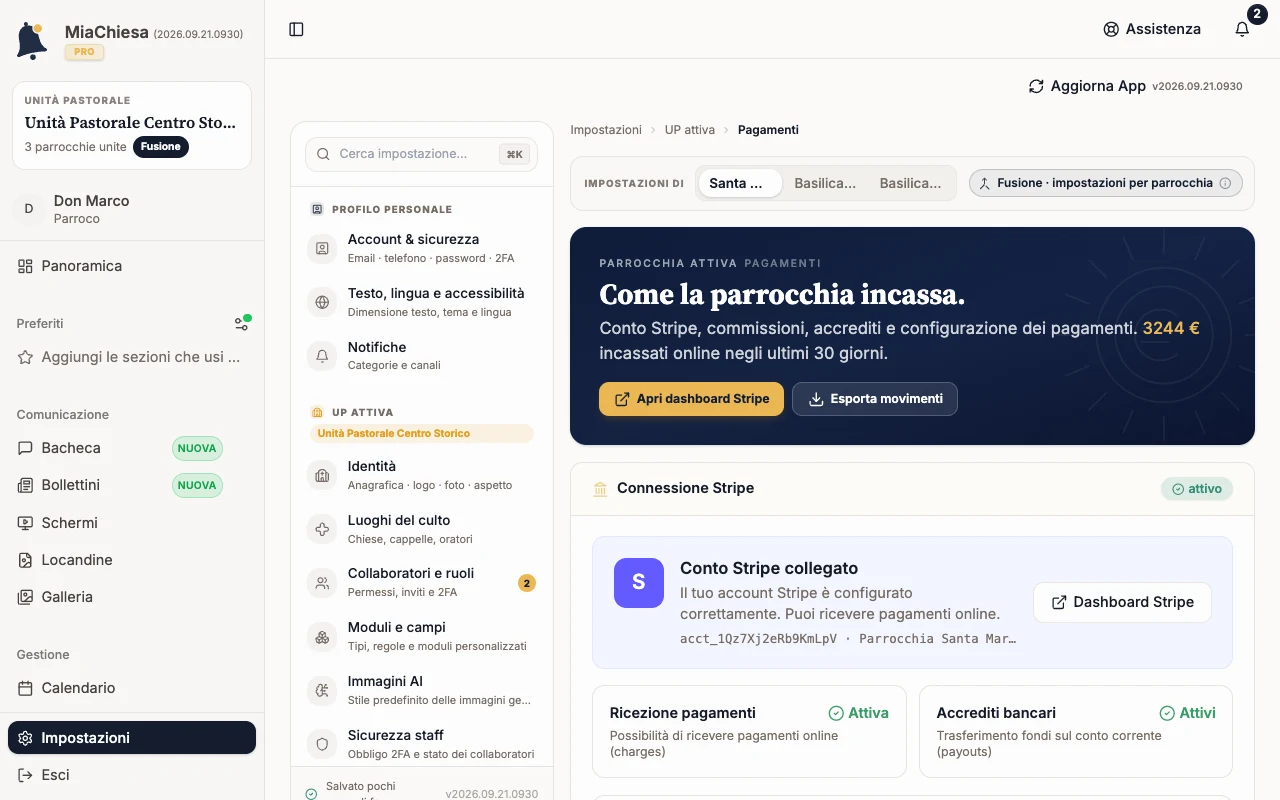Click the Bollettini newspaper icon
The height and width of the screenshot is (800, 1280).
click(25, 485)
